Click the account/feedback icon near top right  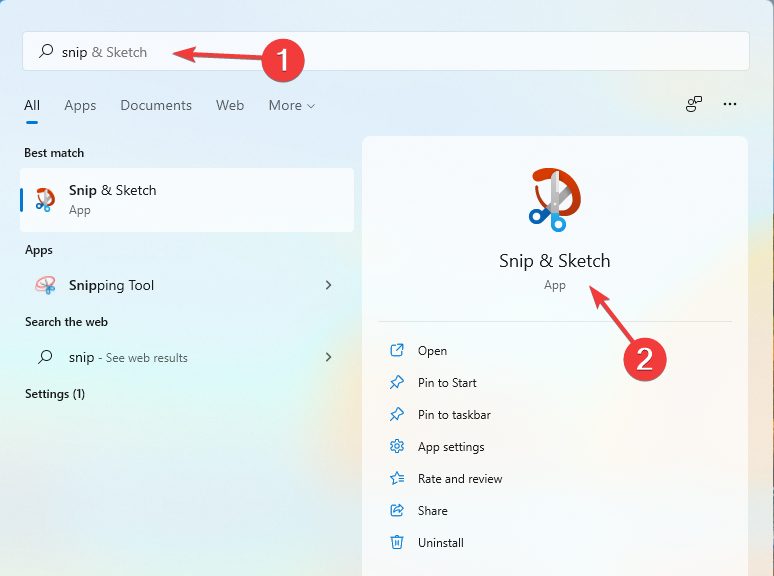point(694,104)
